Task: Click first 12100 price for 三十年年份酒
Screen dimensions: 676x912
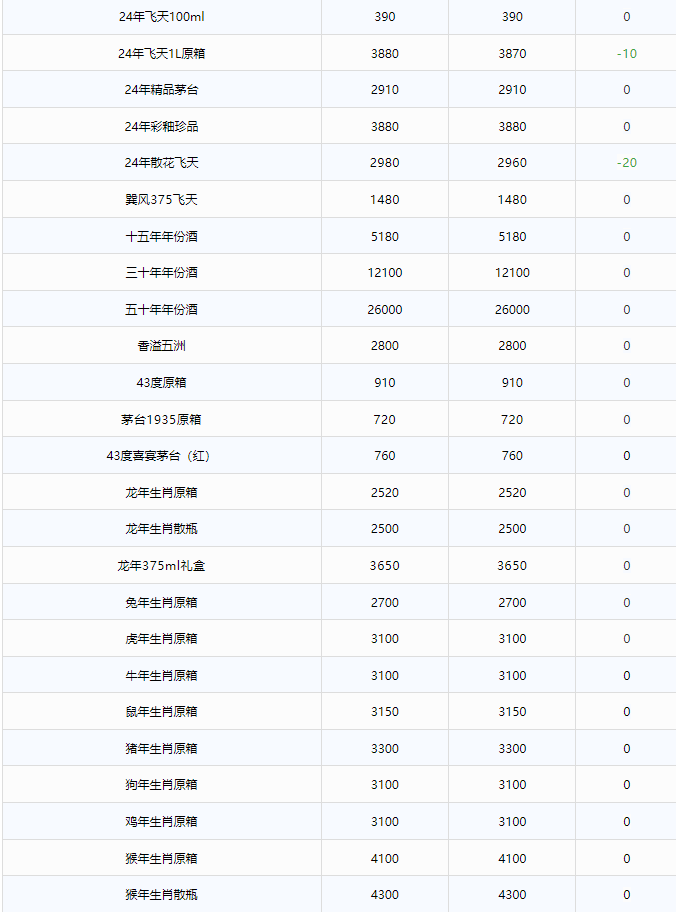Action: [385, 272]
